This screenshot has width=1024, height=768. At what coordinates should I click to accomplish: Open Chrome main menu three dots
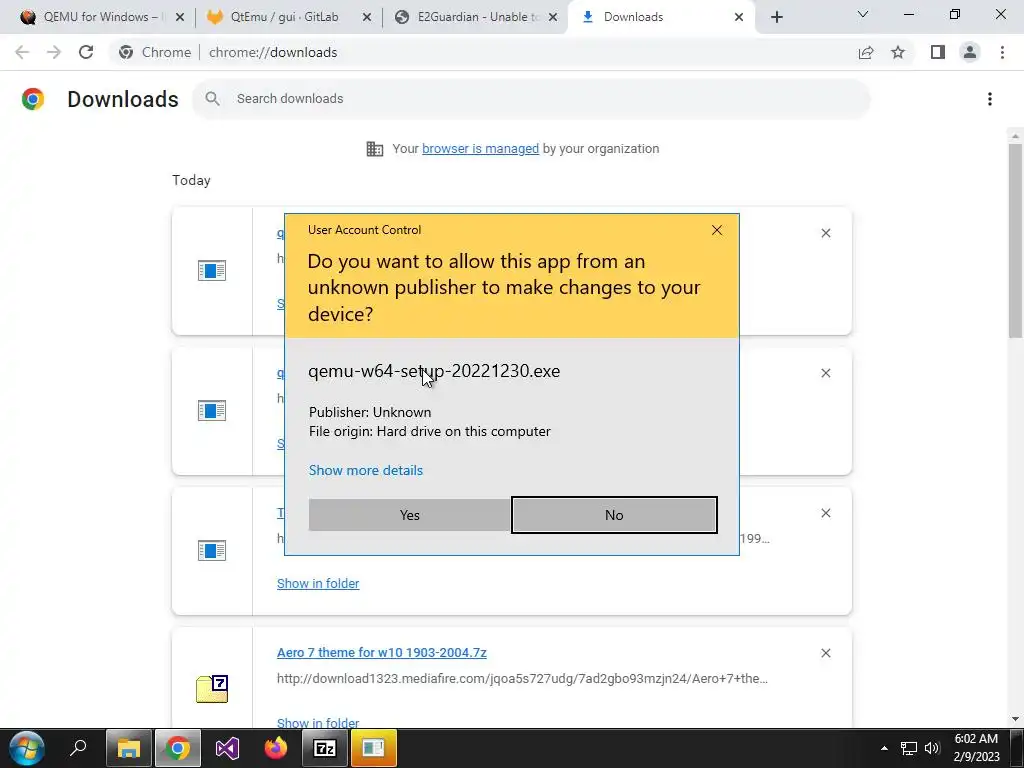click(x=1002, y=52)
